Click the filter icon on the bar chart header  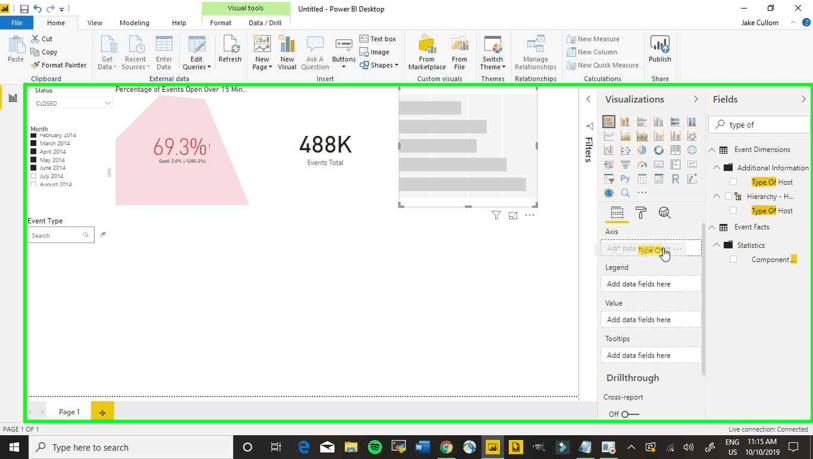[x=496, y=215]
